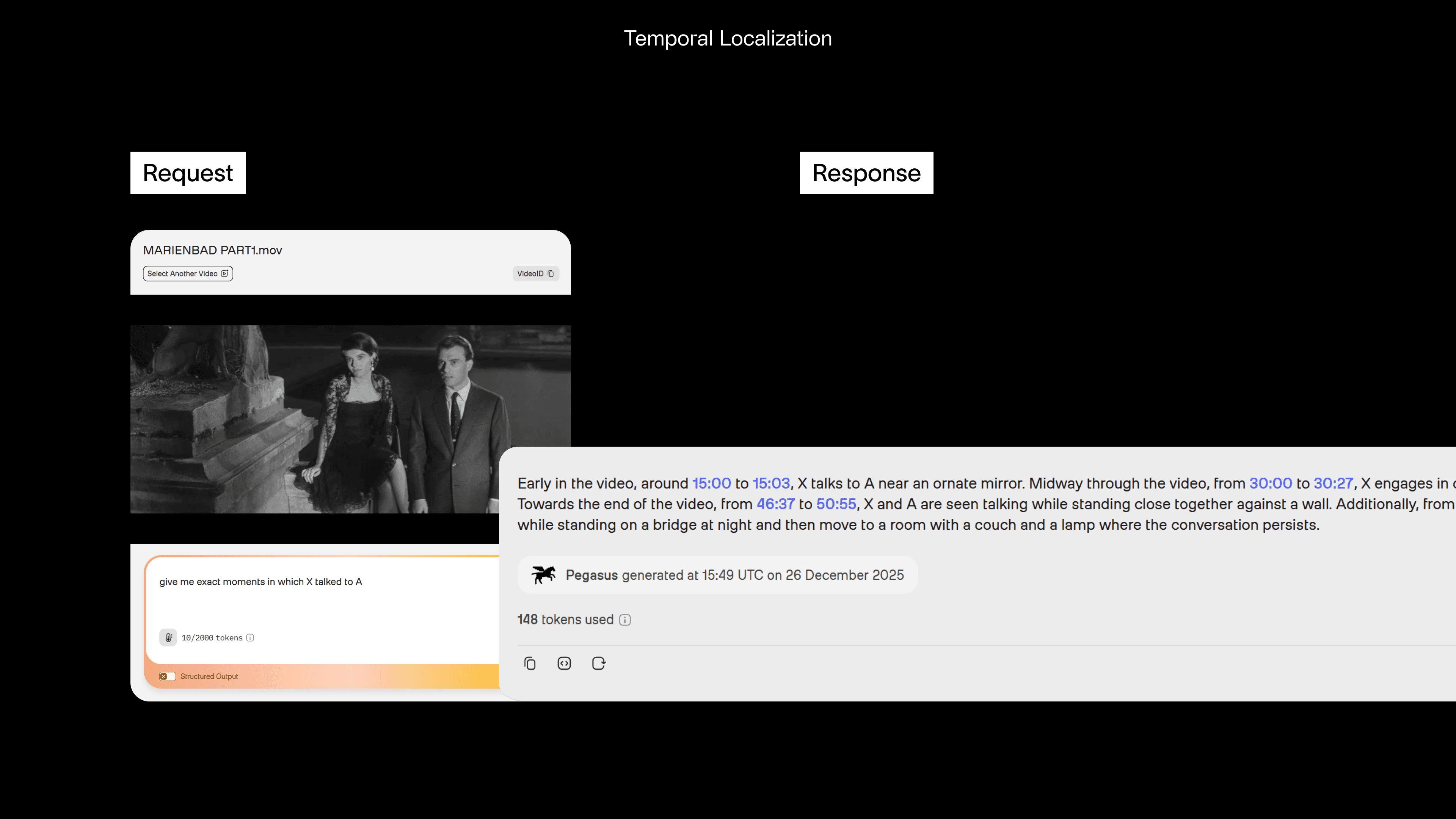Jump to timestamp 30:00
Viewport: 1456px width, 819px height.
point(1270,484)
